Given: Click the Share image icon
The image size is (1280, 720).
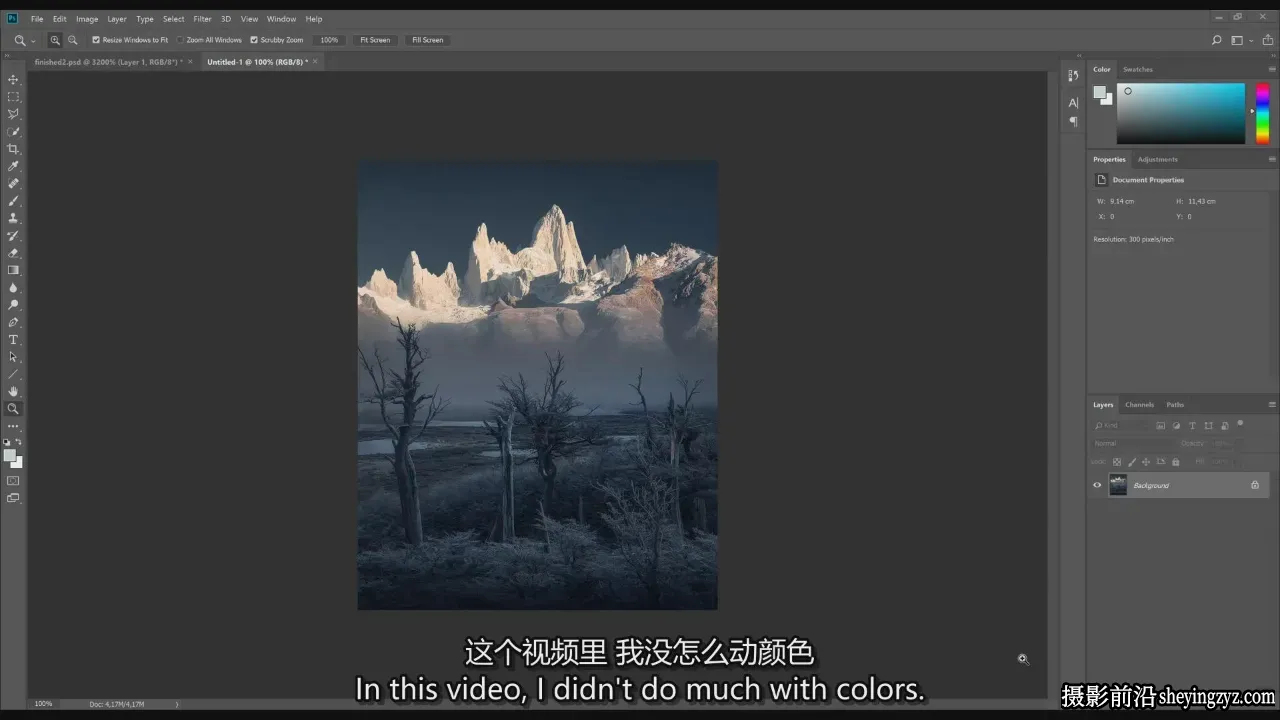Looking at the screenshot, I should pos(1268,40).
